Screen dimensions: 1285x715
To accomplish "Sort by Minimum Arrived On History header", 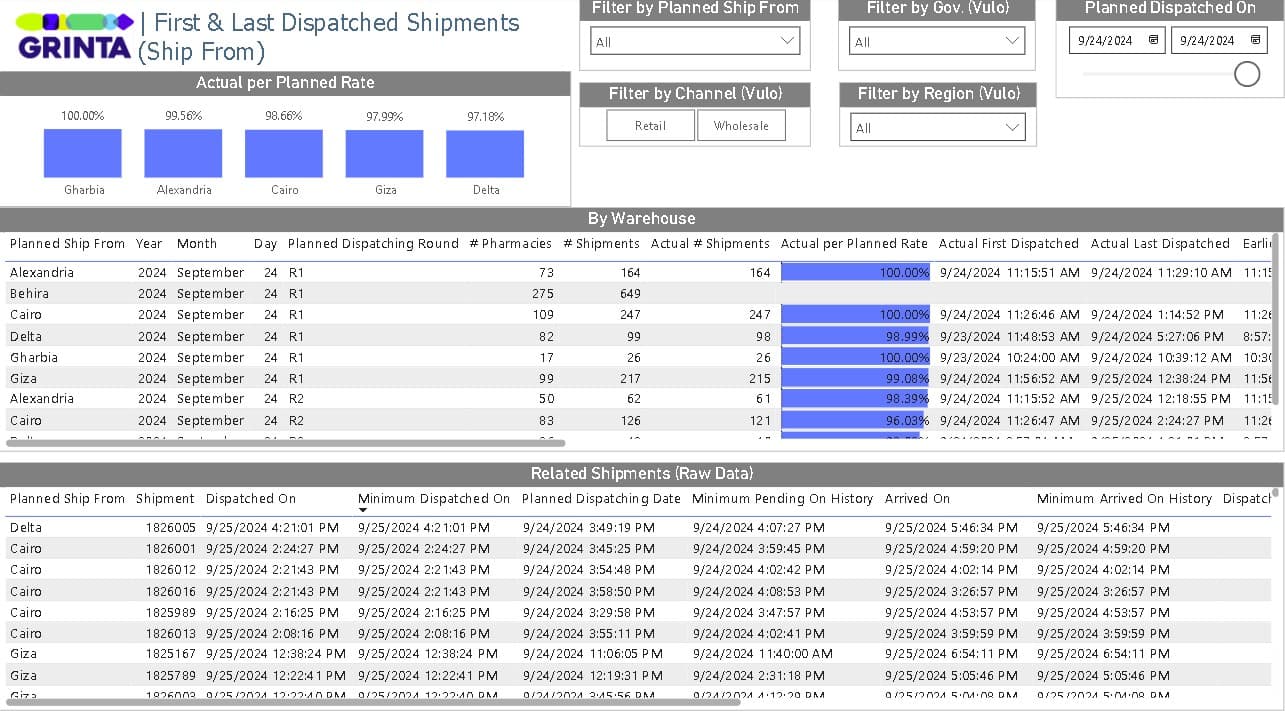I will (1124, 498).
